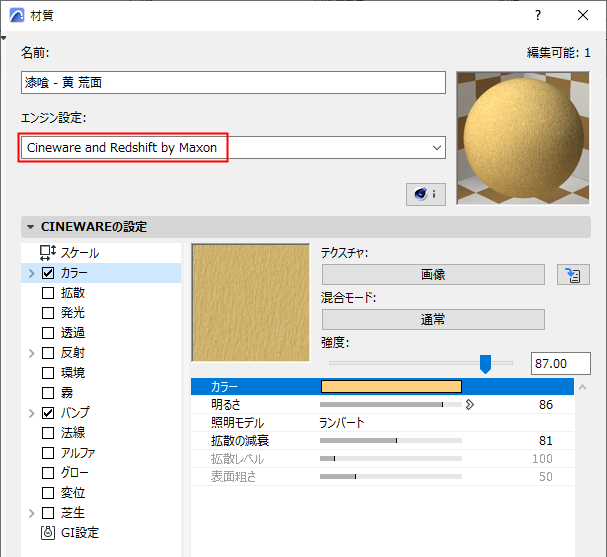
Task: Enable the 発光 channel checkbox
Action: point(48,313)
